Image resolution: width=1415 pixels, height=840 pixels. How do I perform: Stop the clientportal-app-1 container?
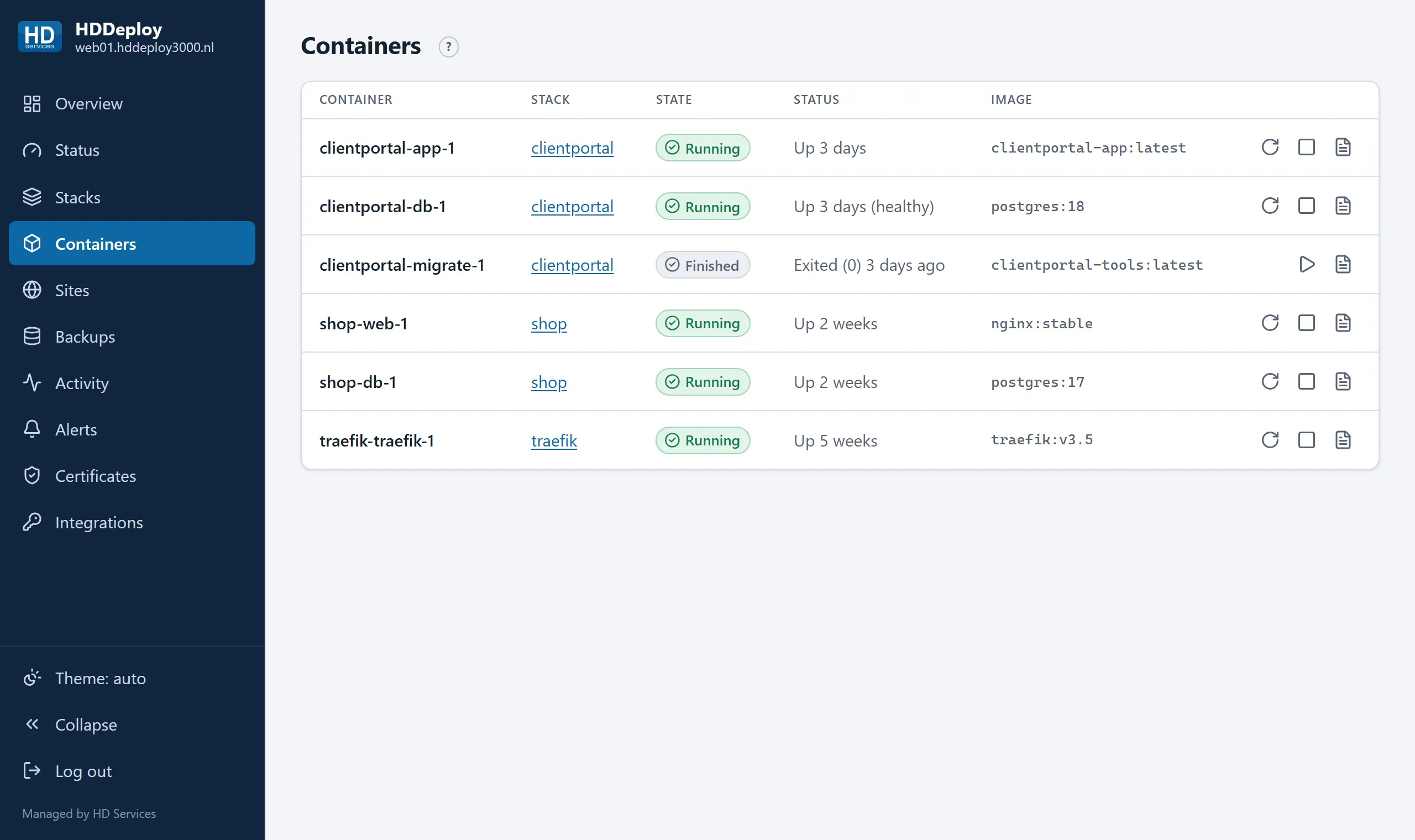tap(1306, 147)
